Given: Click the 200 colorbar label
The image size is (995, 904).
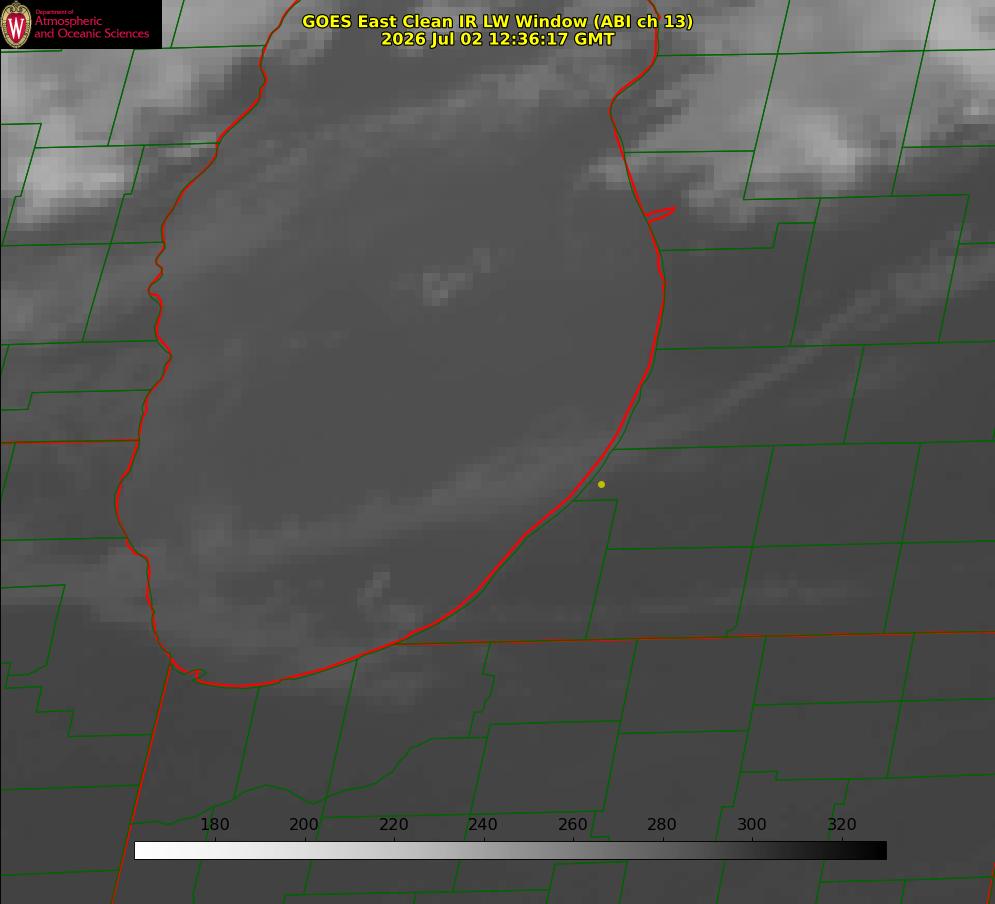Looking at the screenshot, I should coord(304,824).
